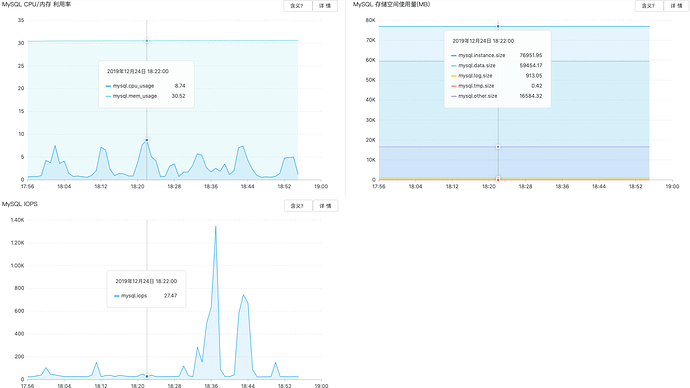Select mysql.cpu_usage entry in the tooltip
The image size is (690, 388).
tap(146, 86)
